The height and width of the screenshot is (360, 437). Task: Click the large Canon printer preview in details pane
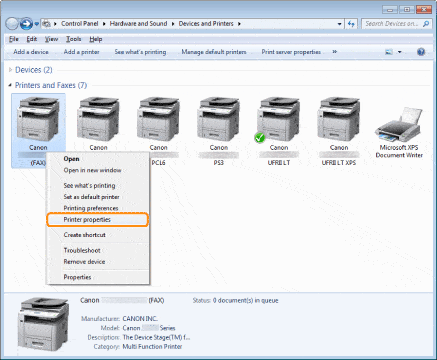pos(43,324)
